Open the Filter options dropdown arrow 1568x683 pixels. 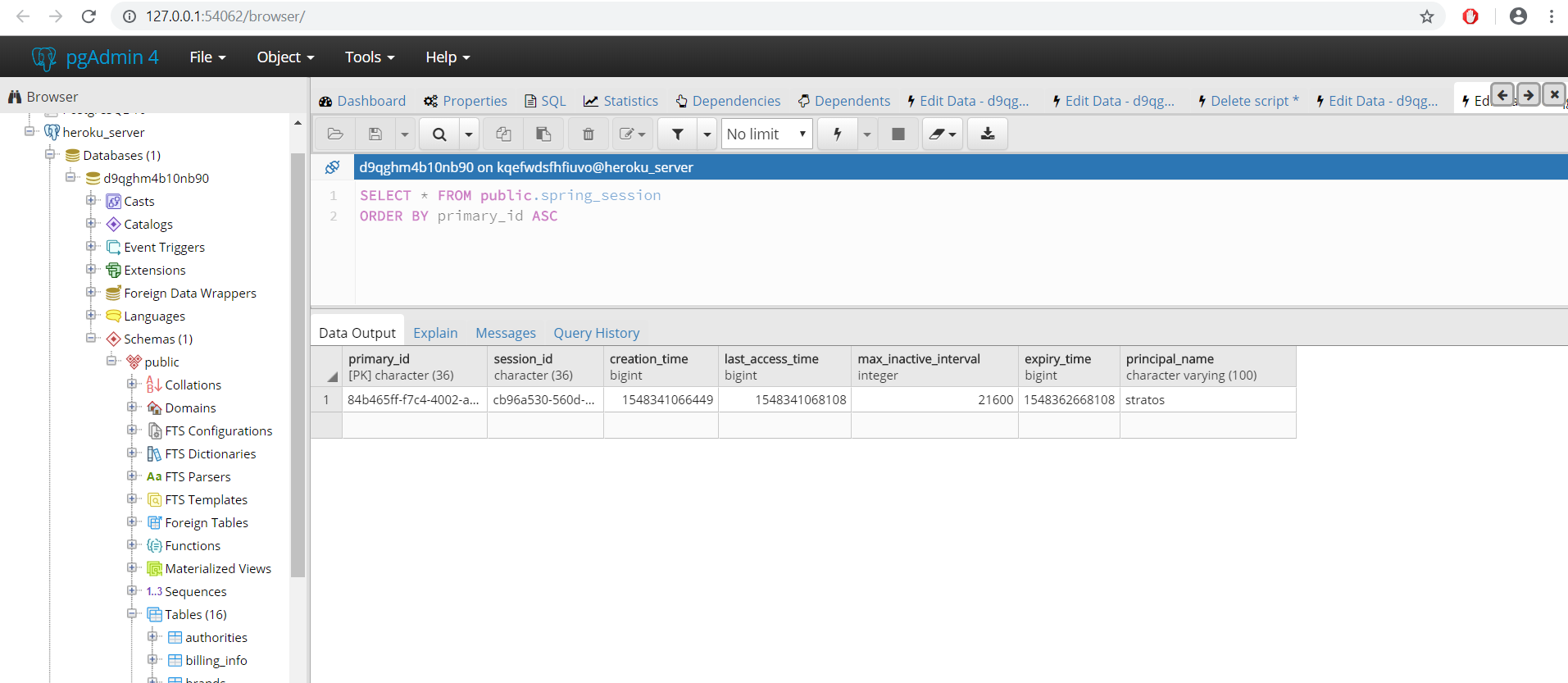(x=707, y=134)
